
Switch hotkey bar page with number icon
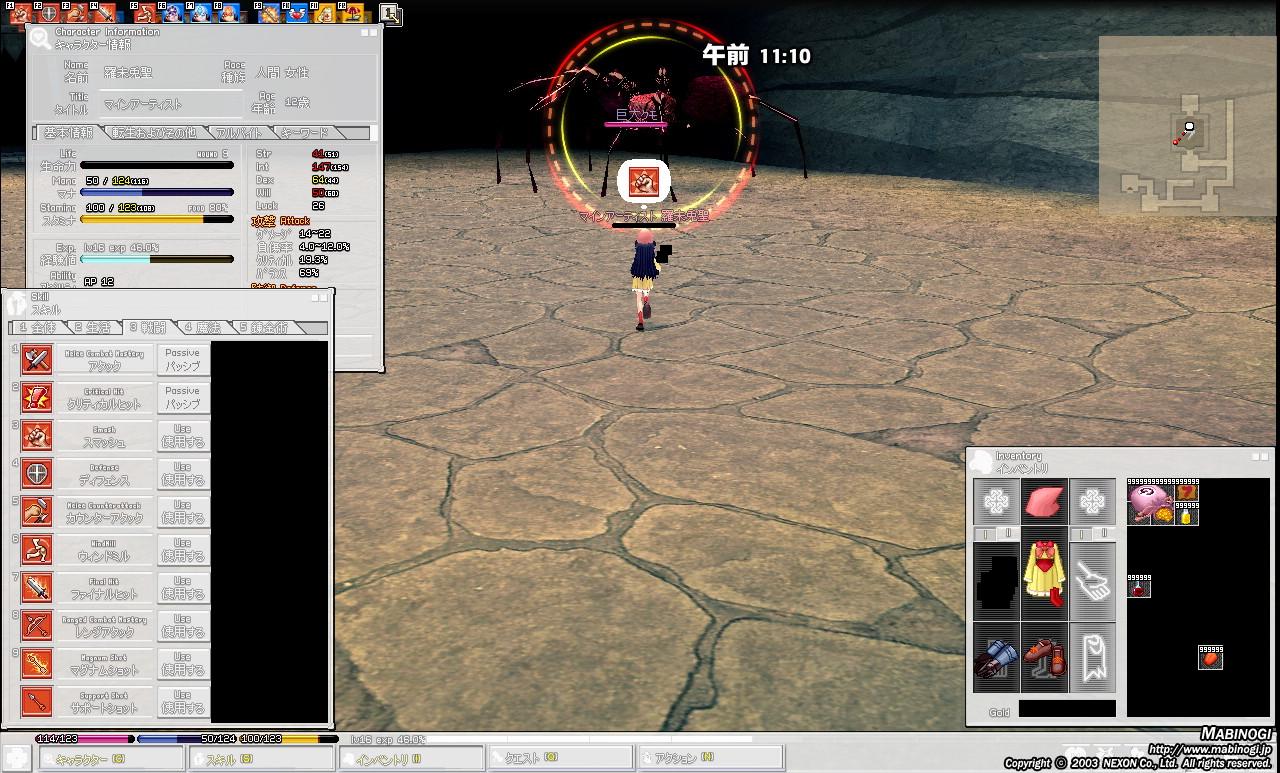(x=390, y=14)
